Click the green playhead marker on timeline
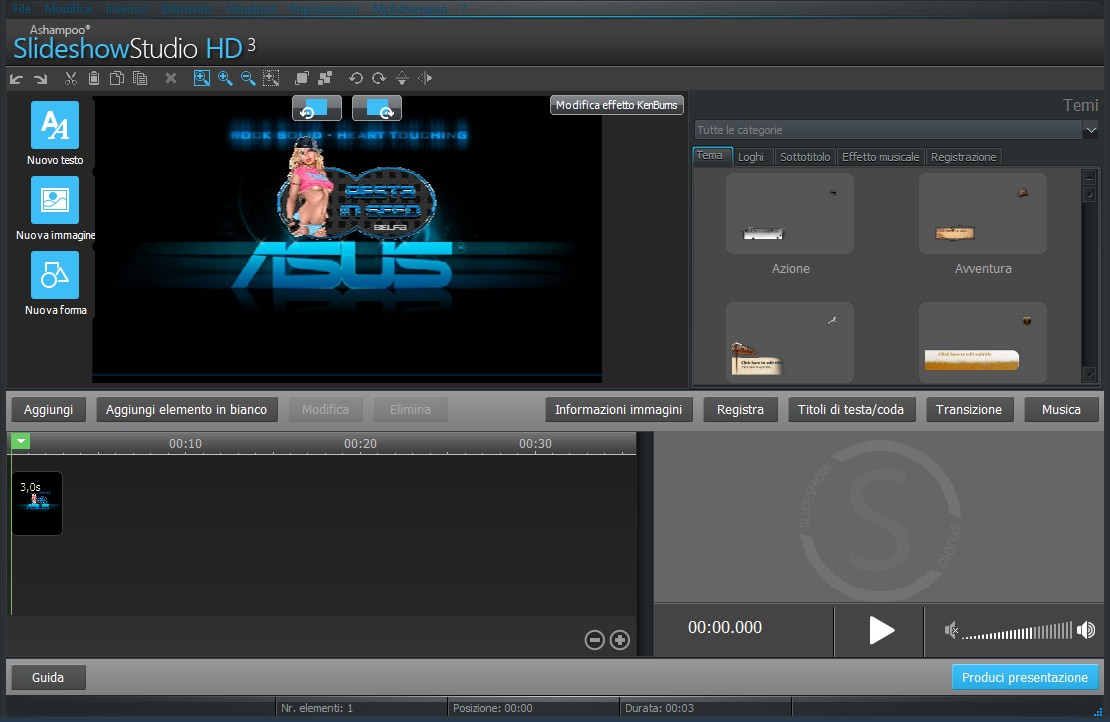This screenshot has width=1110, height=722. [21, 442]
